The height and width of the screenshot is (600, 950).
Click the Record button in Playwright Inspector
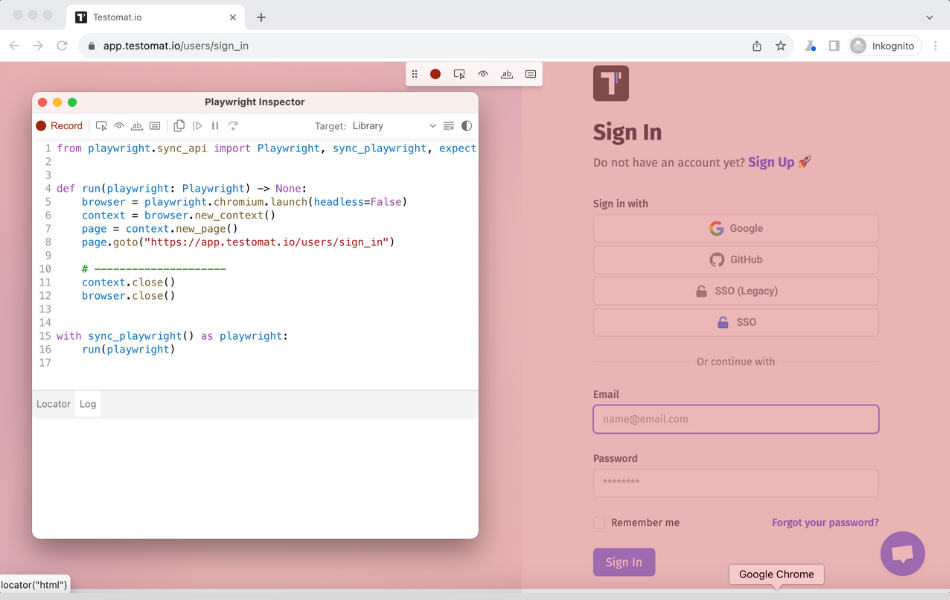tap(59, 126)
